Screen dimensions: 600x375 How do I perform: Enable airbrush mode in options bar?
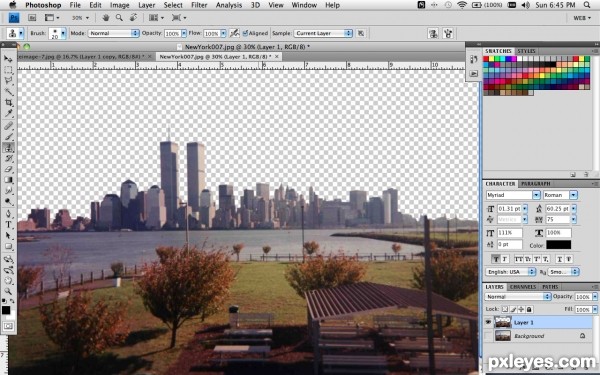click(235, 33)
